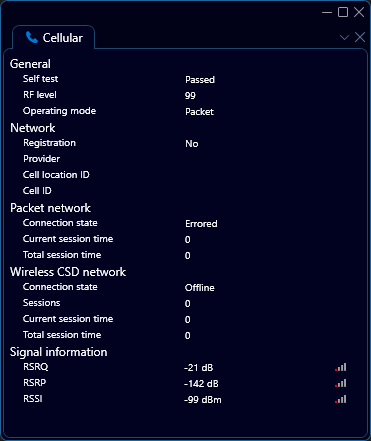The width and height of the screenshot is (371, 441).
Task: Click the Self test Passed value
Action: (x=200, y=80)
